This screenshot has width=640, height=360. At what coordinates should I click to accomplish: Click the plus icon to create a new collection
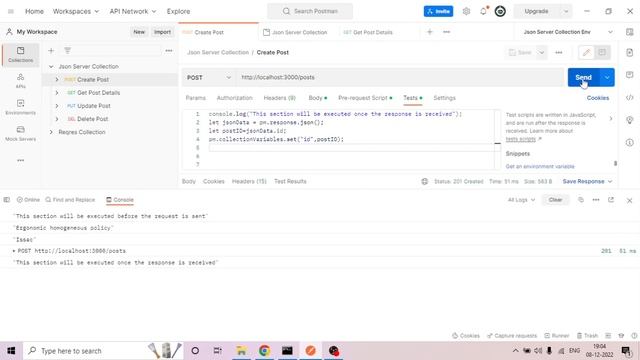[x=51, y=51]
